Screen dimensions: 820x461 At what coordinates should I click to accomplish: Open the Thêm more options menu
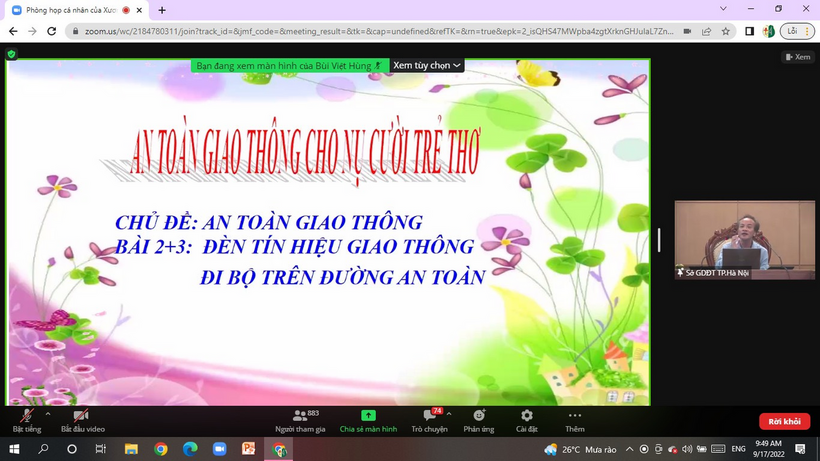pyautogui.click(x=574, y=419)
